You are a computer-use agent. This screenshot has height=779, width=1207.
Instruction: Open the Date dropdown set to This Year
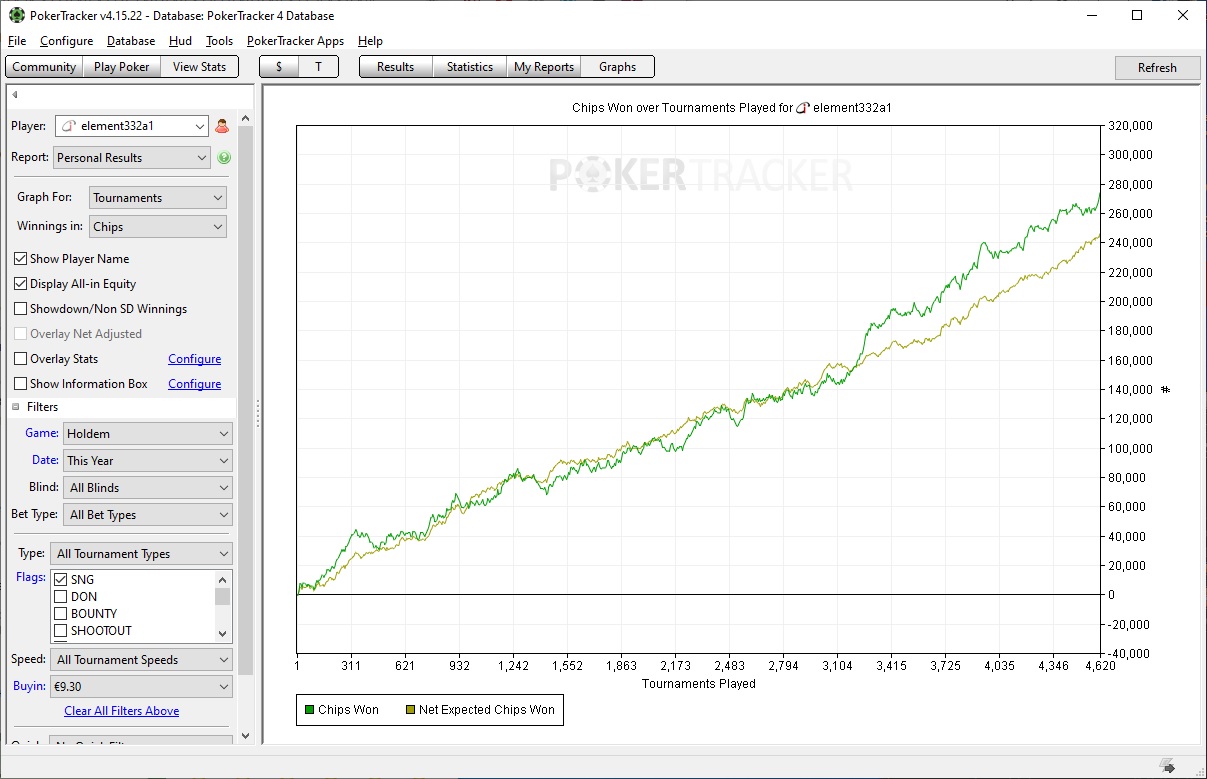click(x=148, y=461)
